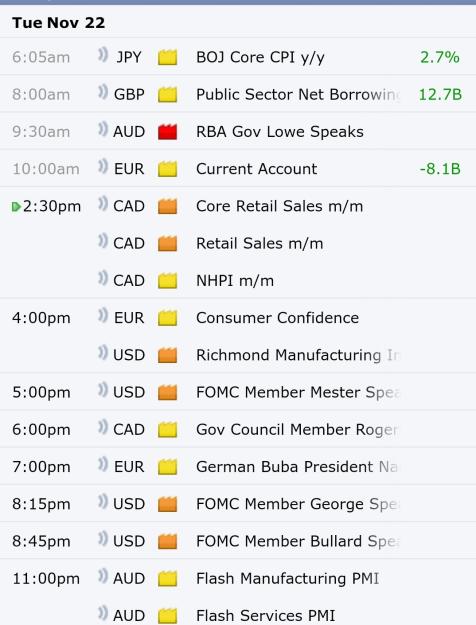
Task: Click the yellow impact icon for NHPI m/m
Action: tap(167, 281)
